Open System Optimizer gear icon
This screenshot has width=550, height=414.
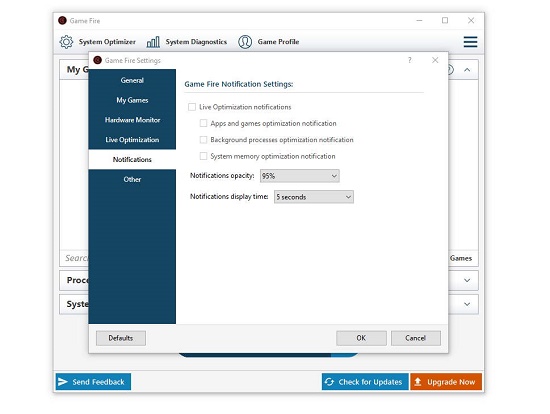pos(66,42)
